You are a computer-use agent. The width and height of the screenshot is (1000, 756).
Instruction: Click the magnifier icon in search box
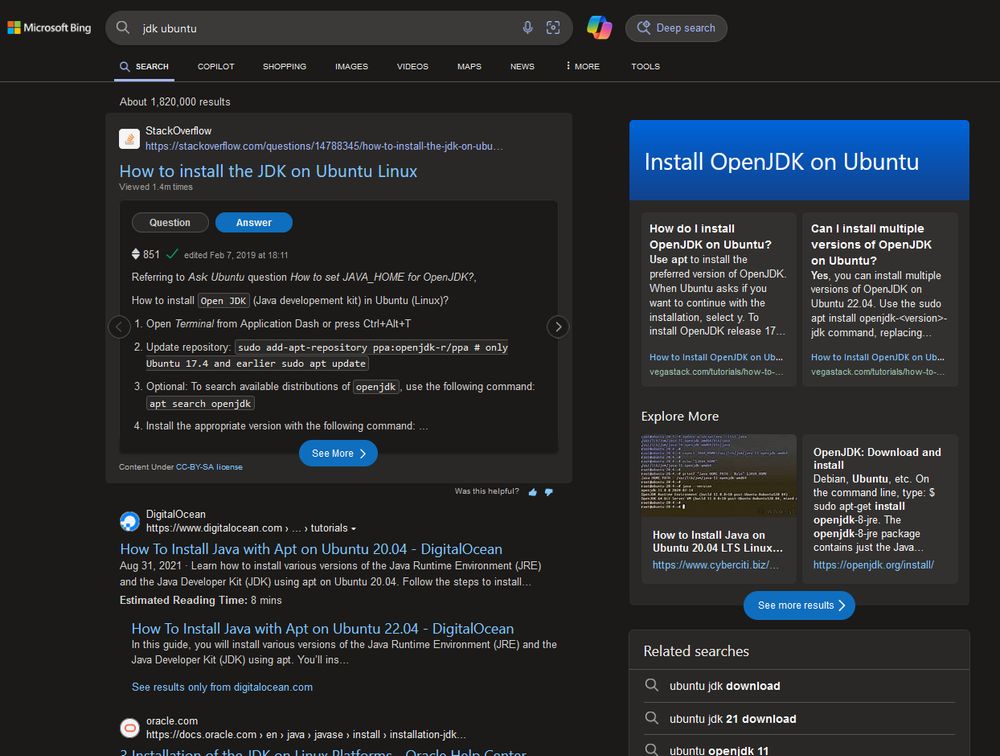tap(123, 27)
